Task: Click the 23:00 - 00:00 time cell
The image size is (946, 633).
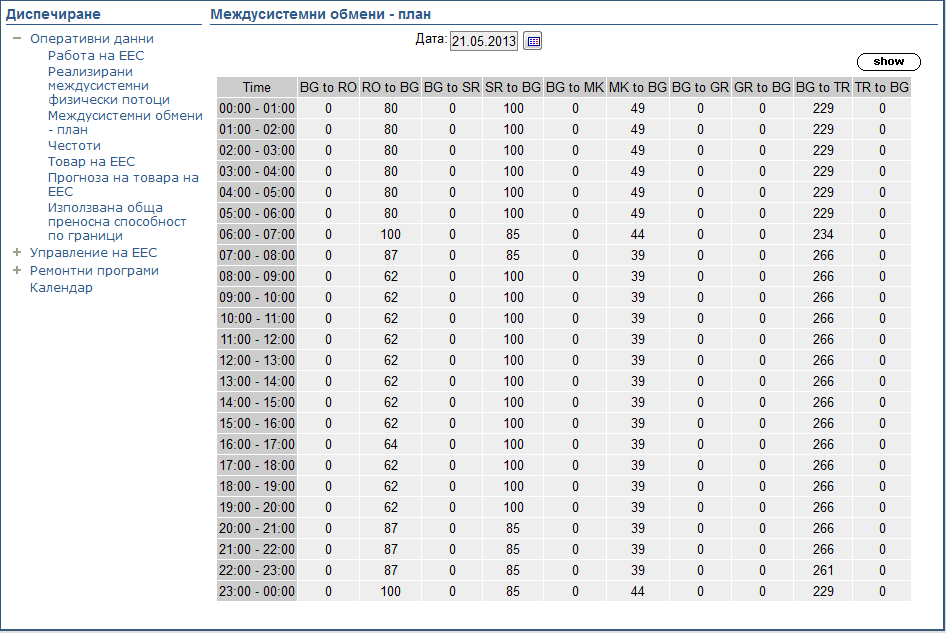Action: (x=257, y=591)
